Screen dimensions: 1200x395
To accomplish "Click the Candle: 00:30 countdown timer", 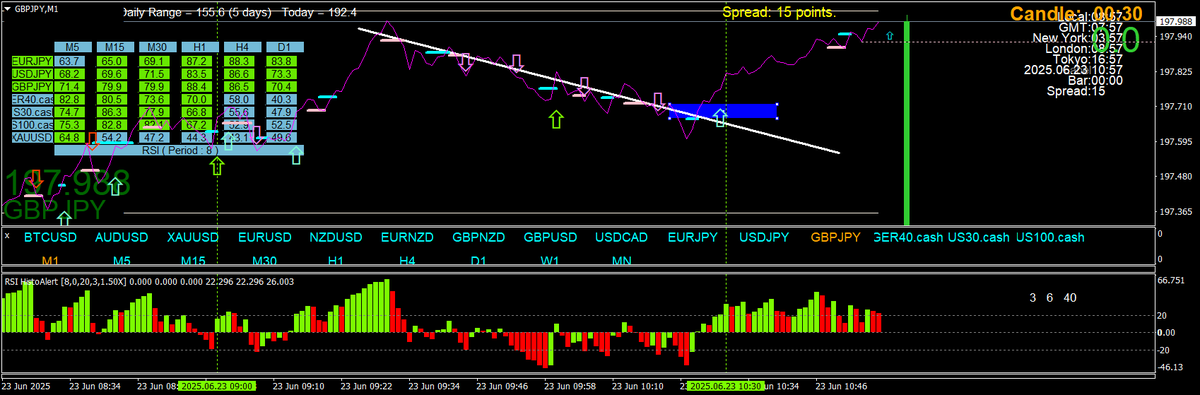I will point(1075,13).
